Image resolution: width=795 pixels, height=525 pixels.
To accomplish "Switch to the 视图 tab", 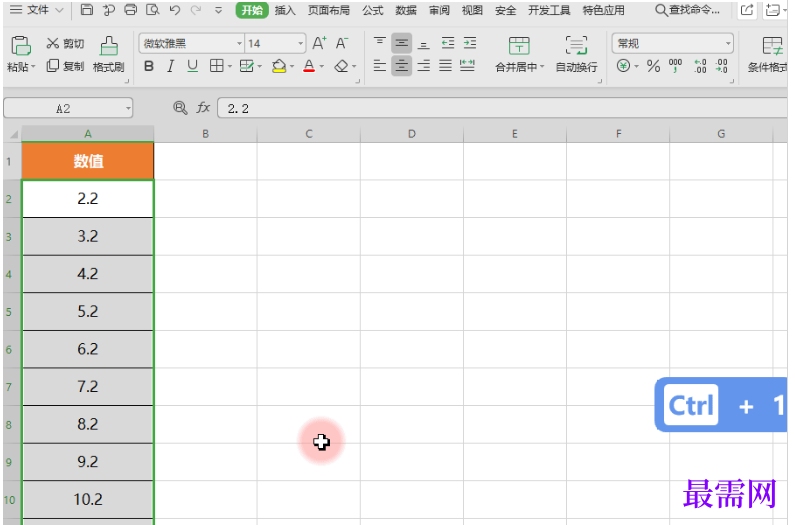I will 472,10.
